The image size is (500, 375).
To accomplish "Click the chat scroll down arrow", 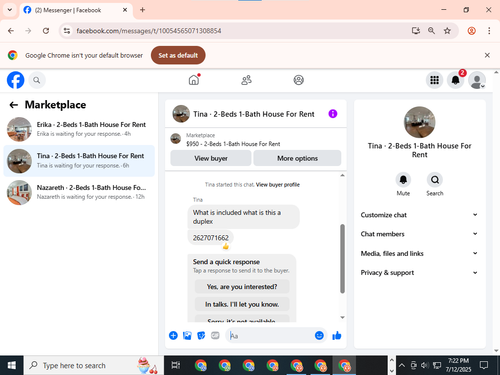I will 342,317.
